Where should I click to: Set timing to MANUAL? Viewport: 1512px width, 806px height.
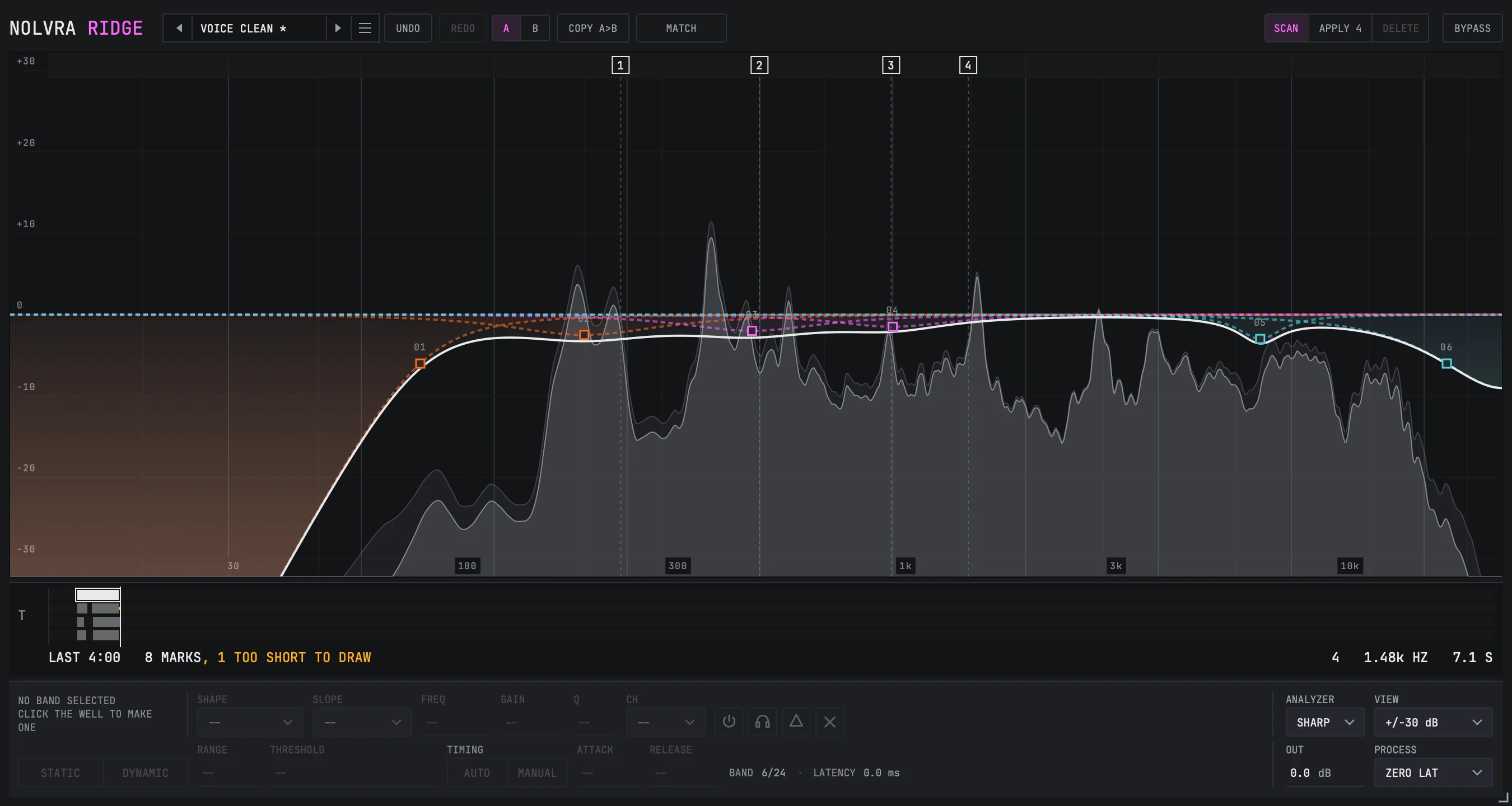pyautogui.click(x=537, y=772)
